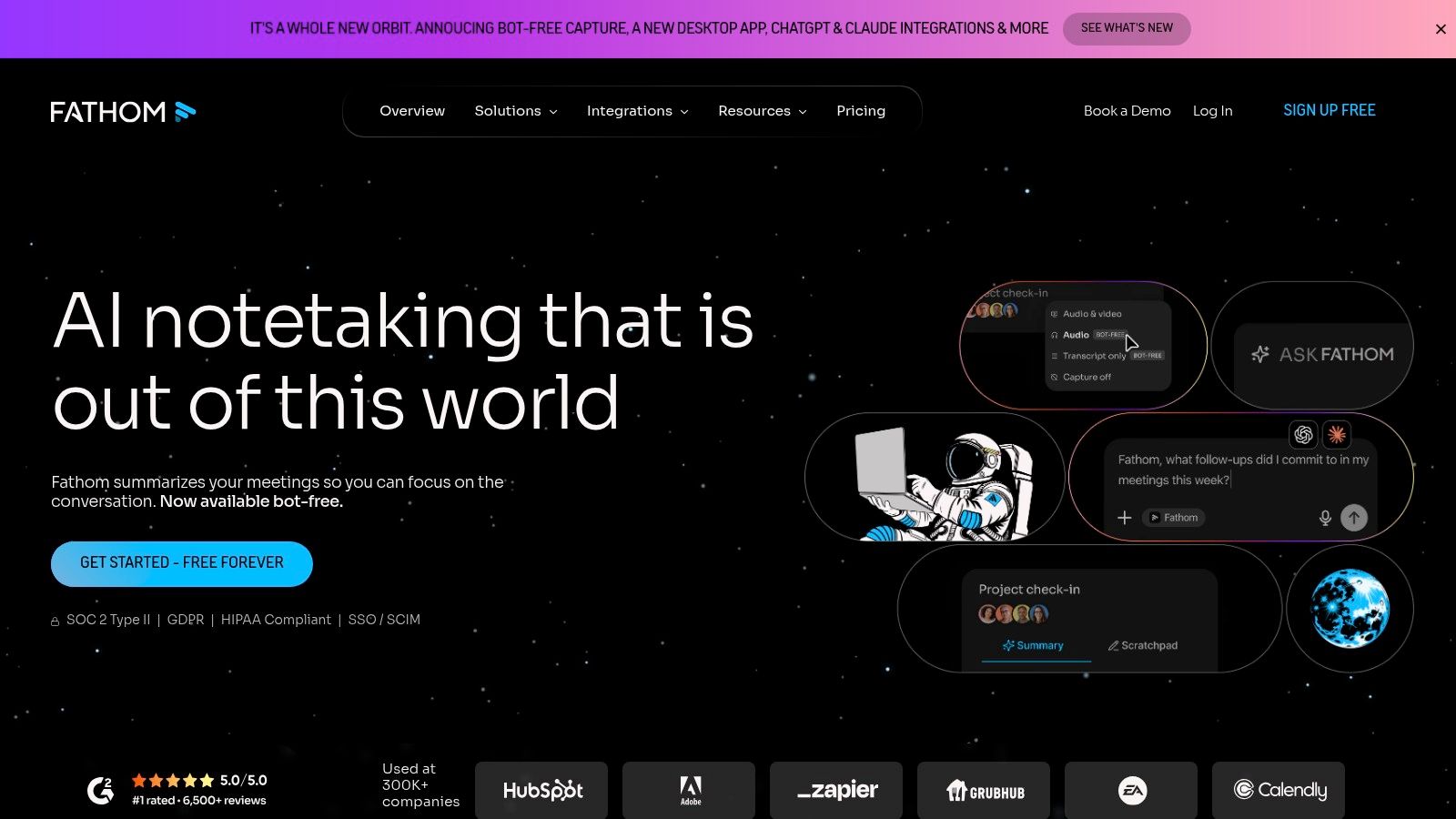Open the Book a Demo link
This screenshot has height=819, width=1456.
click(1127, 111)
